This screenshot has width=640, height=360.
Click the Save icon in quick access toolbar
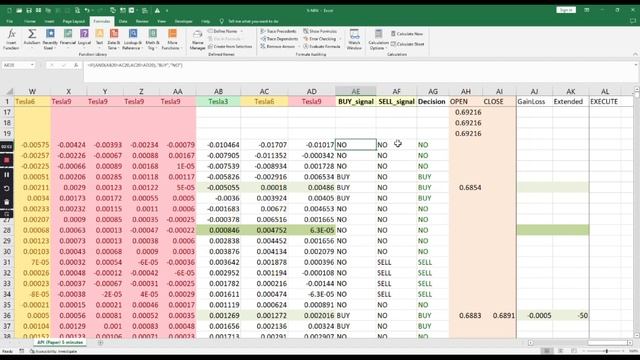29,10
